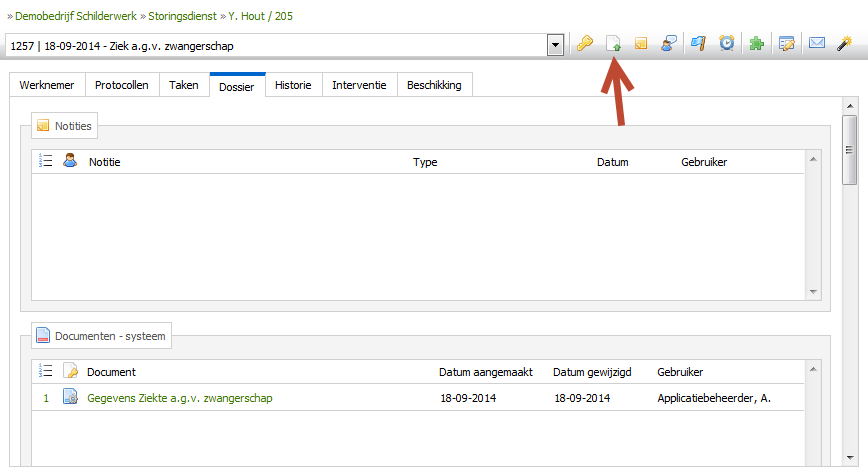Click the yellow sticky note toolbar icon

[642, 44]
